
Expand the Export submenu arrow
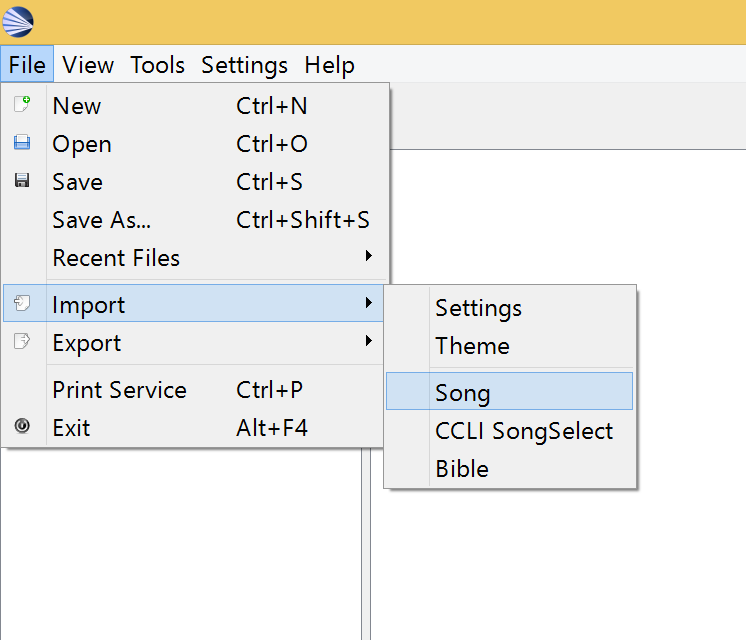369,341
